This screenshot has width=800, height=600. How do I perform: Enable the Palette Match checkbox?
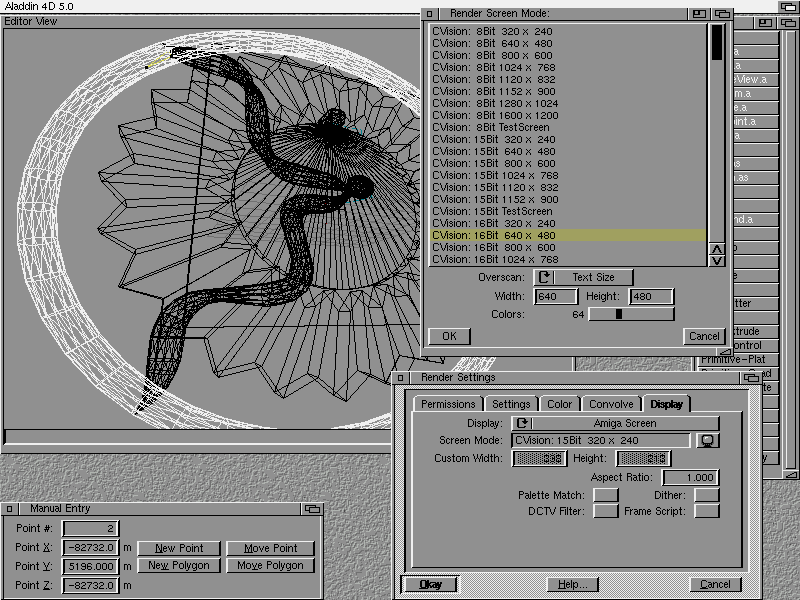605,495
